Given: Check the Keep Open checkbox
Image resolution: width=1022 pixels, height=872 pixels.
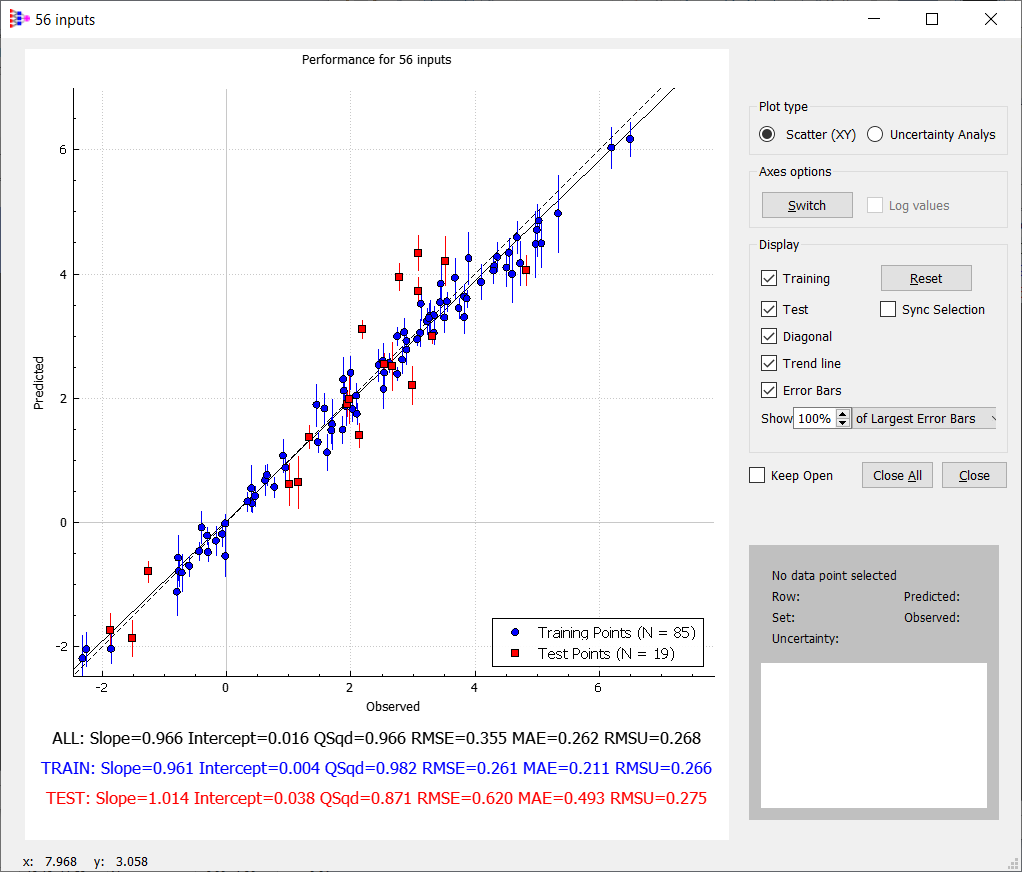Looking at the screenshot, I should tap(757, 475).
